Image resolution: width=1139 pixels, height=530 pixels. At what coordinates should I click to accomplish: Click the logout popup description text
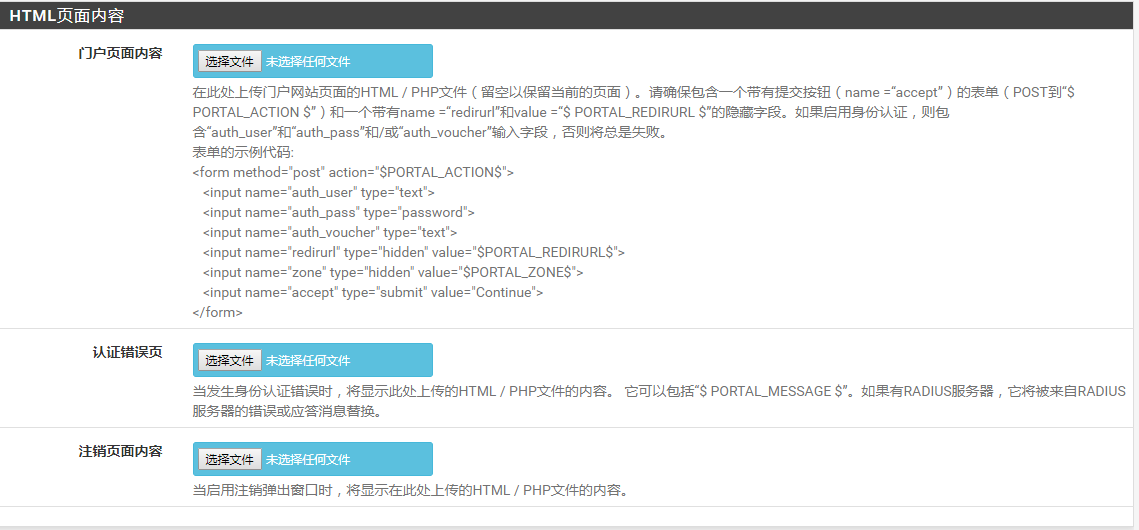[410, 490]
